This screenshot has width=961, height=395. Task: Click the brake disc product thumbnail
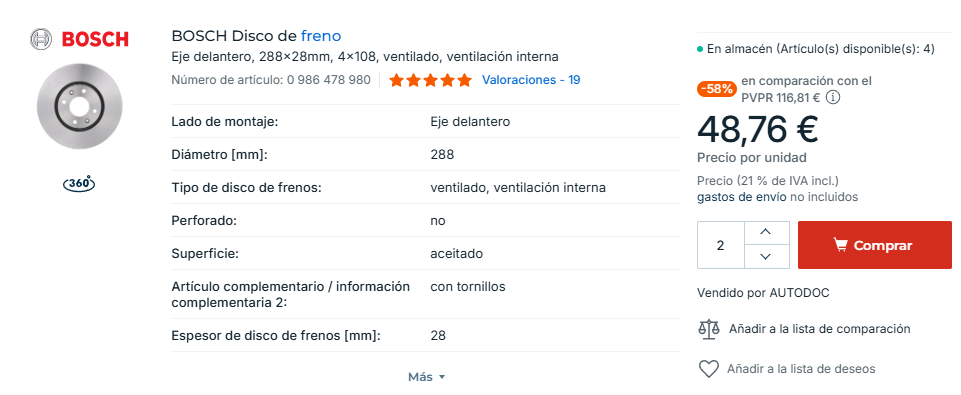(79, 106)
